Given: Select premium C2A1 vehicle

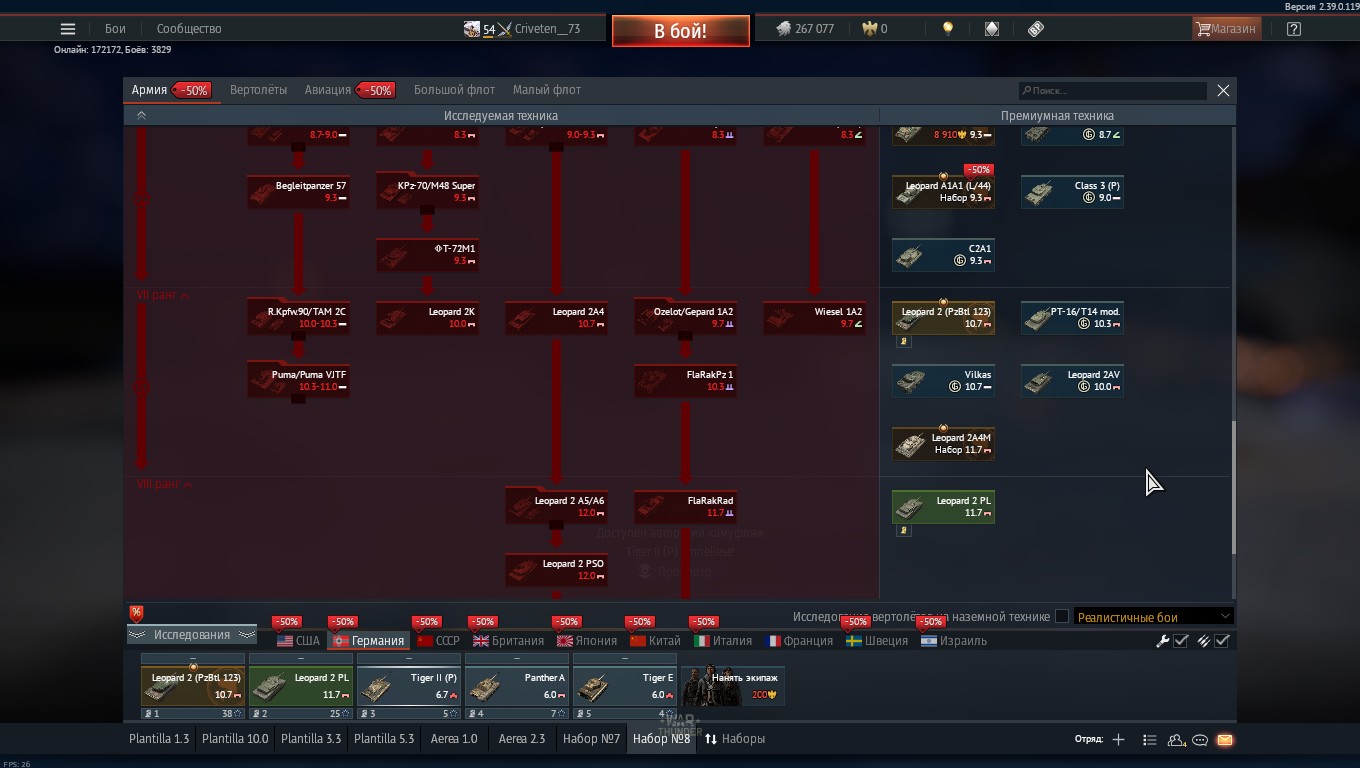Looking at the screenshot, I should (943, 255).
